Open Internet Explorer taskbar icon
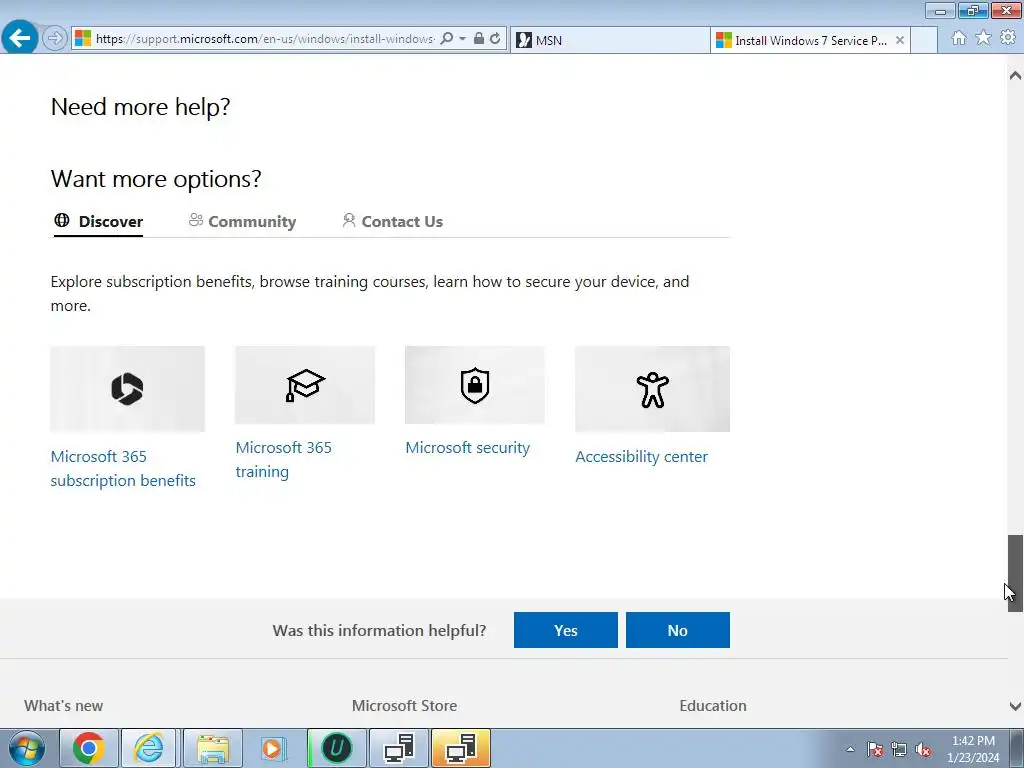Viewport: 1024px width, 768px height. pyautogui.click(x=150, y=748)
